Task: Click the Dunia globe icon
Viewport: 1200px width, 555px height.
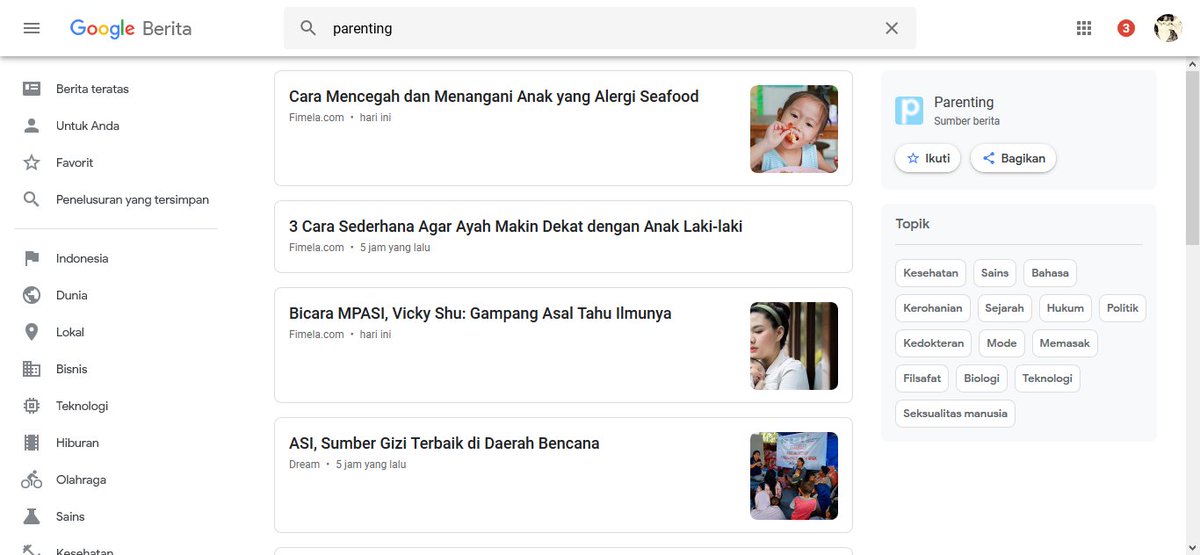Action: point(32,296)
